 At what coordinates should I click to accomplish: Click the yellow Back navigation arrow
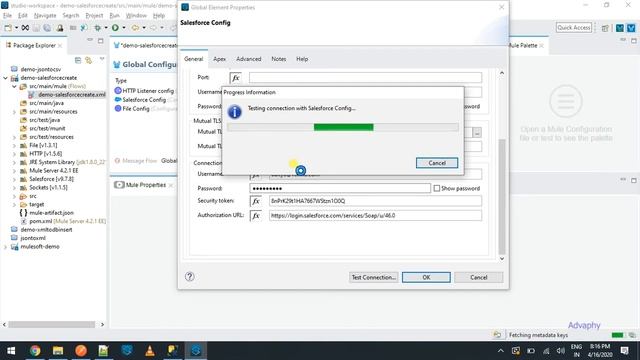135,28
